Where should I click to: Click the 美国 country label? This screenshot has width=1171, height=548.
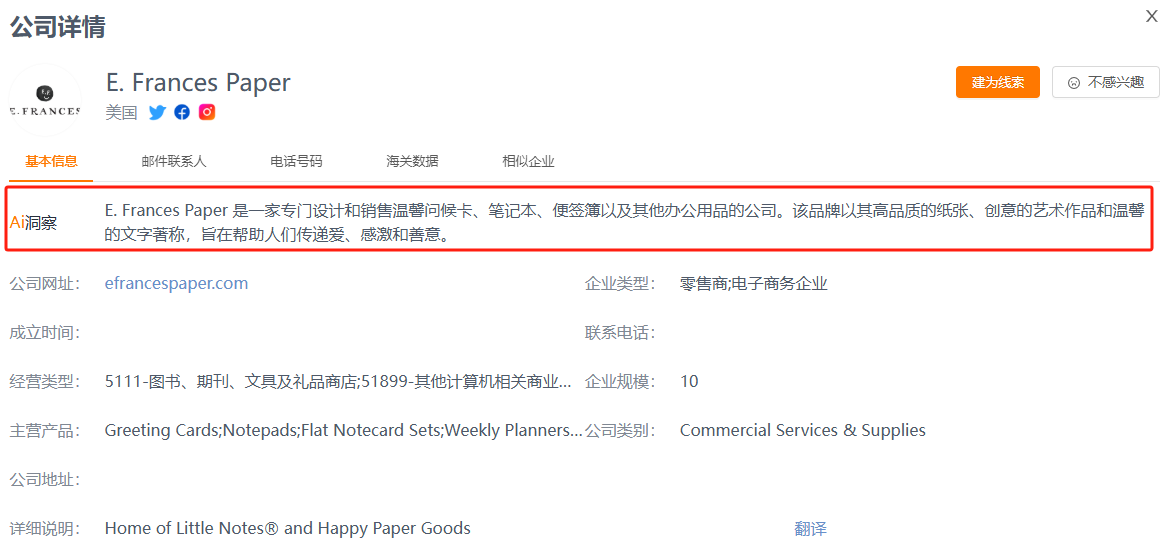click(121, 113)
